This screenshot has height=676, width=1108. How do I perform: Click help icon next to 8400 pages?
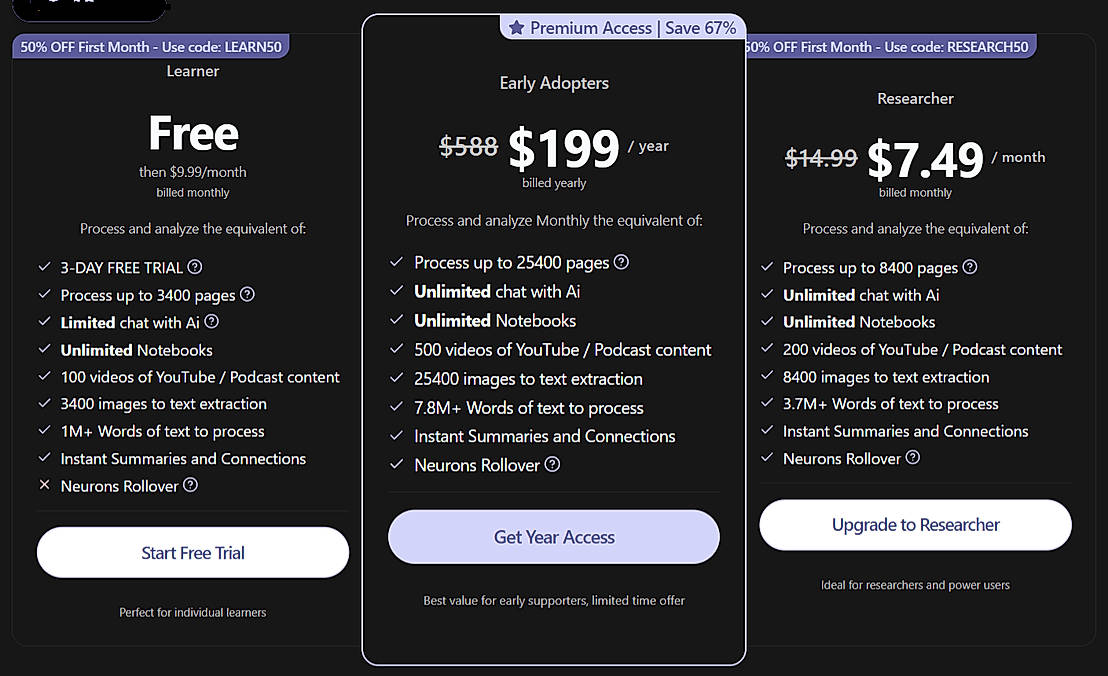(x=970, y=267)
